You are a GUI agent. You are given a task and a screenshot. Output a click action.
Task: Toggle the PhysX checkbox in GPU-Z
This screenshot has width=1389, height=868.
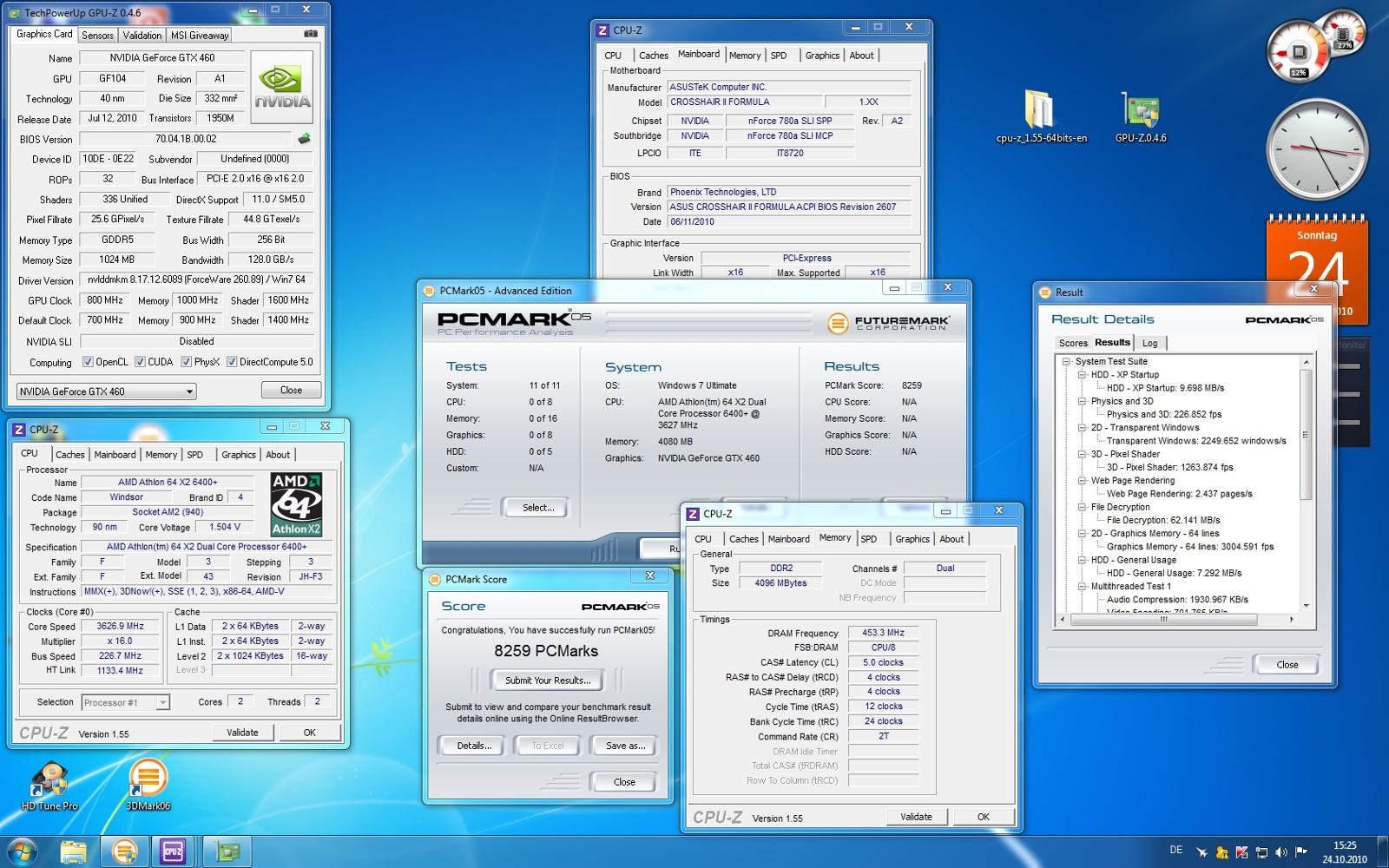(186, 362)
